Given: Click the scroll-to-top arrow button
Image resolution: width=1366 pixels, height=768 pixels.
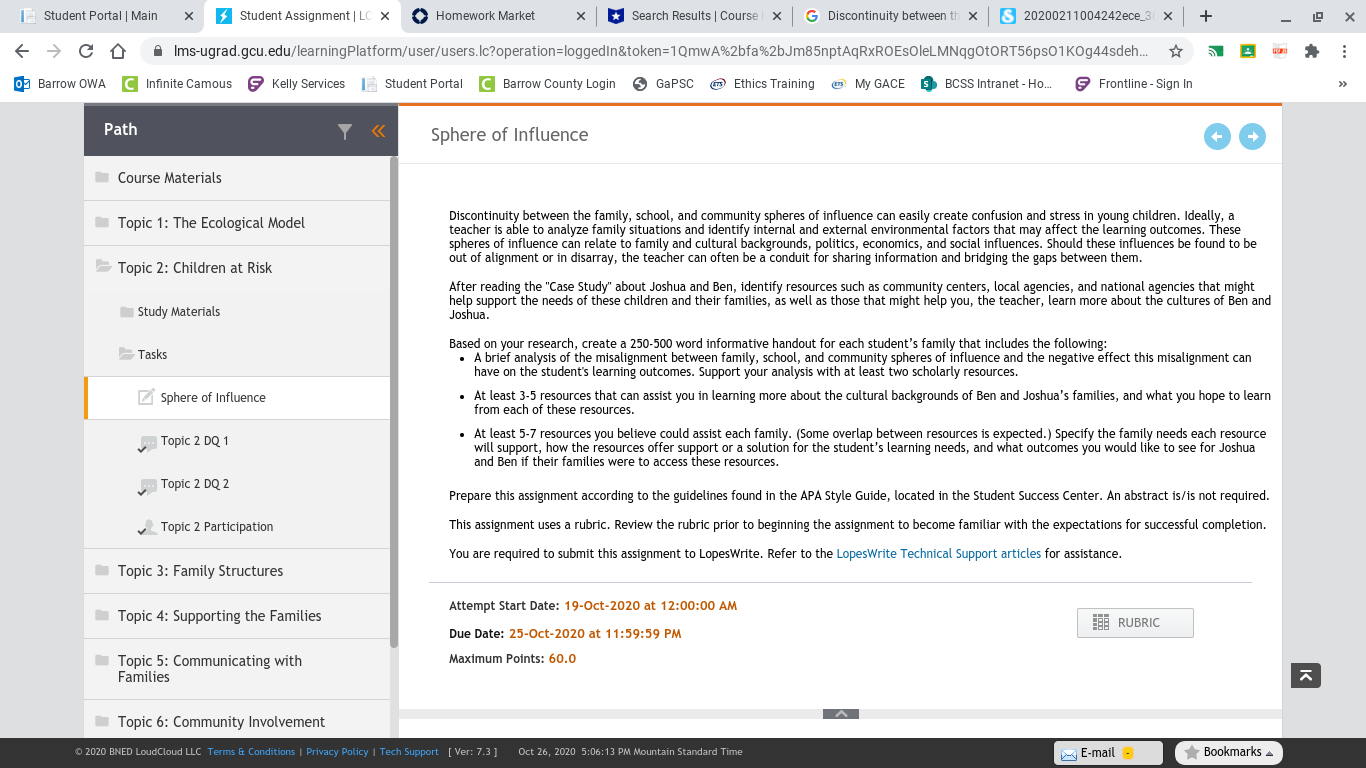Looking at the screenshot, I should pyautogui.click(x=1306, y=676).
